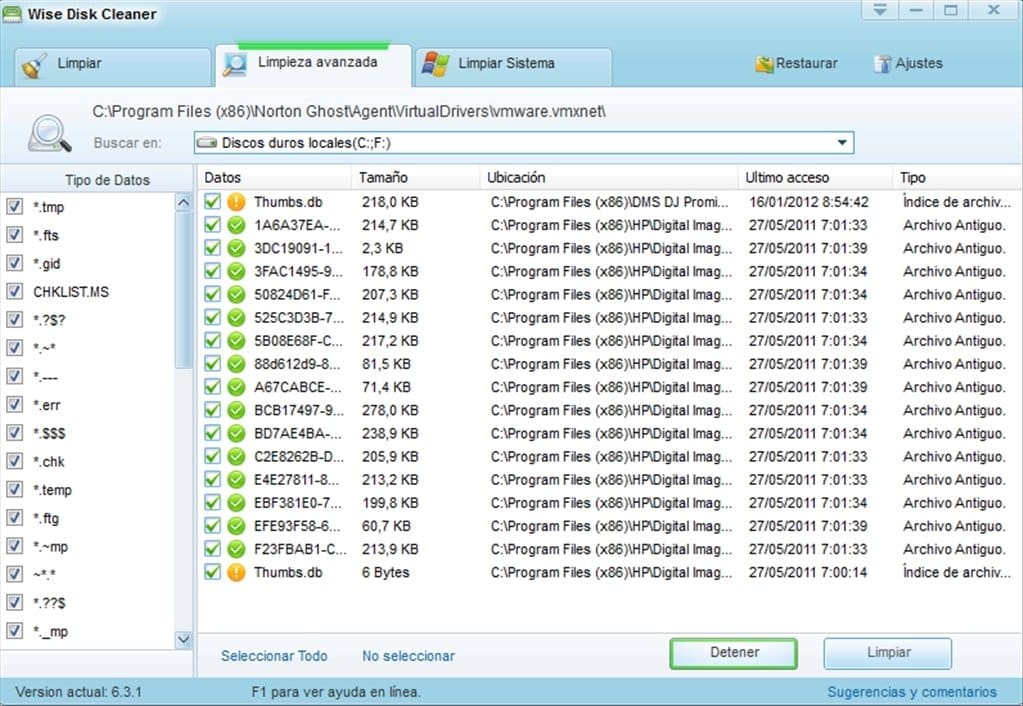The height and width of the screenshot is (706, 1023).
Task: Click the orange warning icon of 6 Bytes Thumbs.db
Action: (x=236, y=572)
